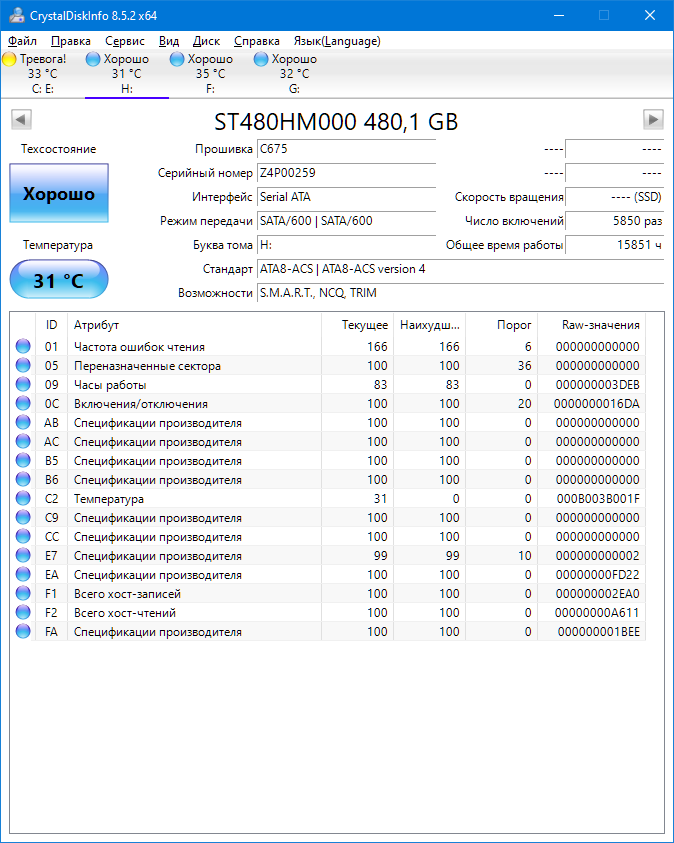Click transfer mode field SATA/600 | SATA/600
Screen dimensions: 674x843
[x=346, y=221]
